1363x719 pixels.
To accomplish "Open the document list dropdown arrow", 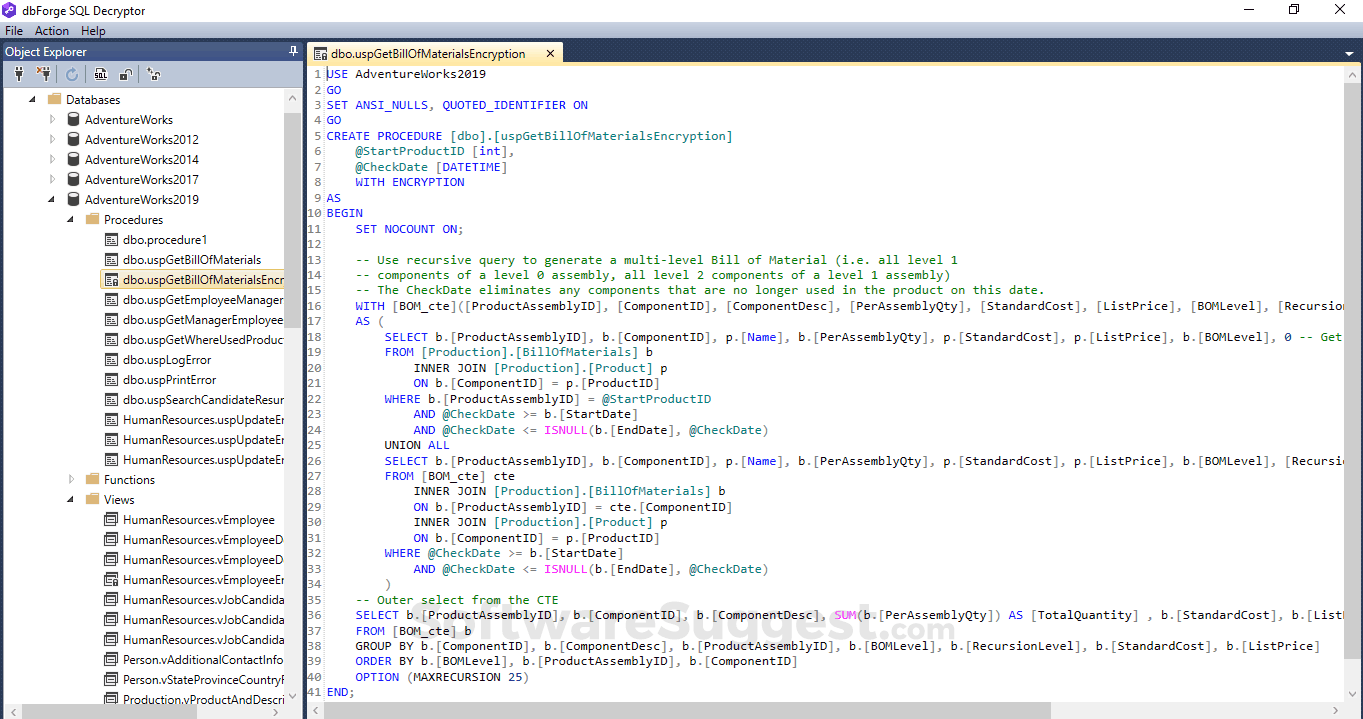I will pyautogui.click(x=1349, y=54).
